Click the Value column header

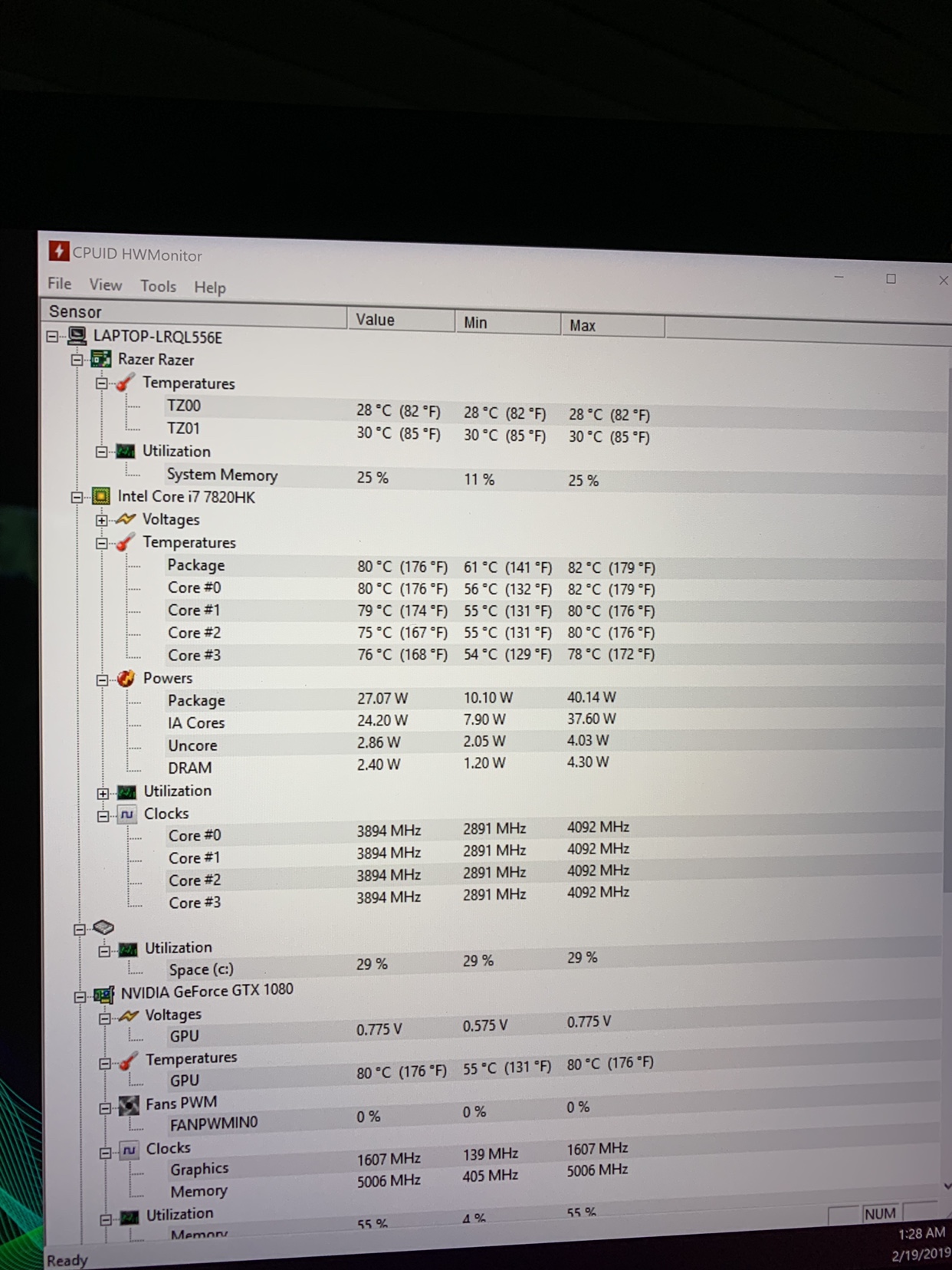tap(400, 320)
